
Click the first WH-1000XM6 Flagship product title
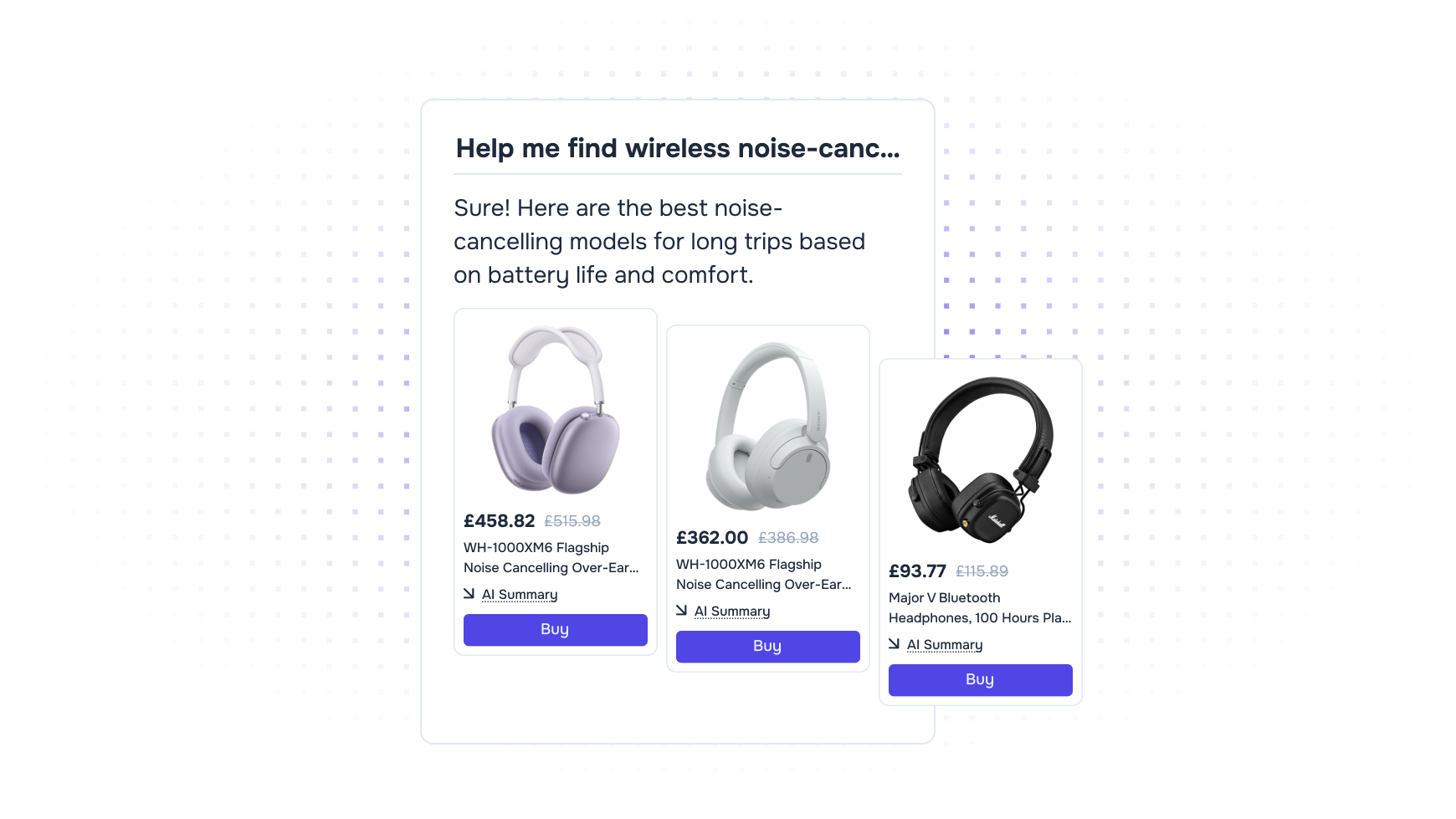point(551,558)
